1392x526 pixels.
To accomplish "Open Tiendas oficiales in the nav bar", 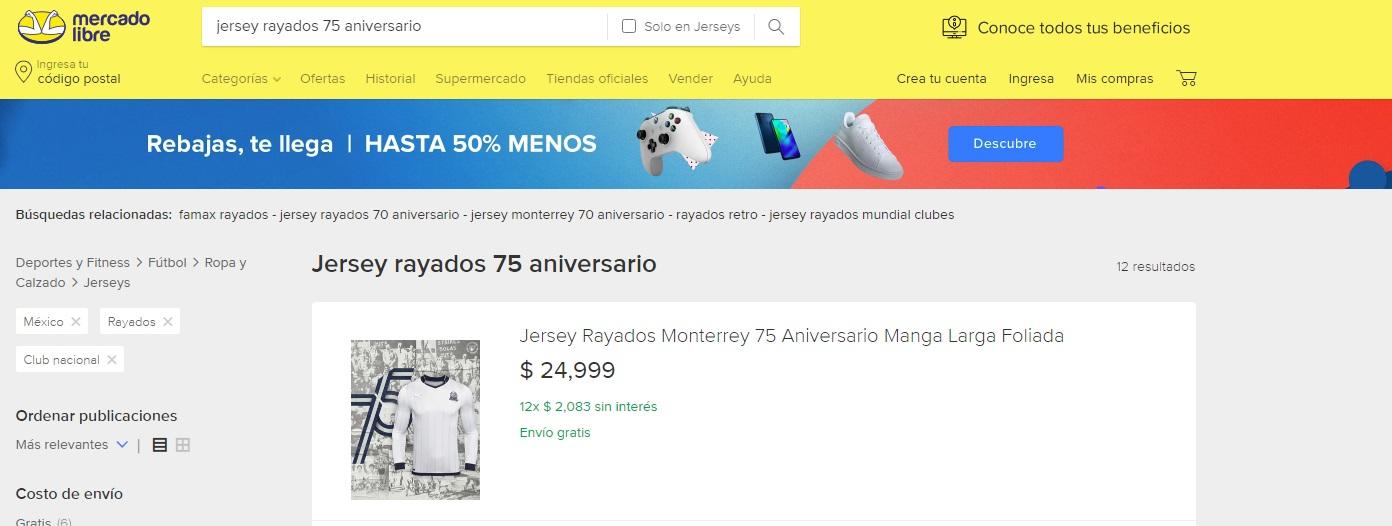I will (597, 78).
